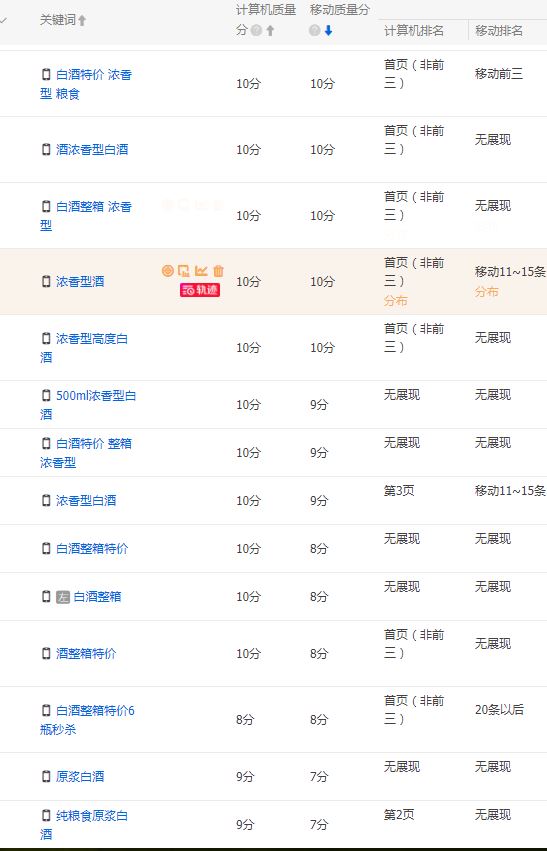Delete keyword 浓香型酒 with trash icon
Viewport: 547px width, 851px height.
218,270
